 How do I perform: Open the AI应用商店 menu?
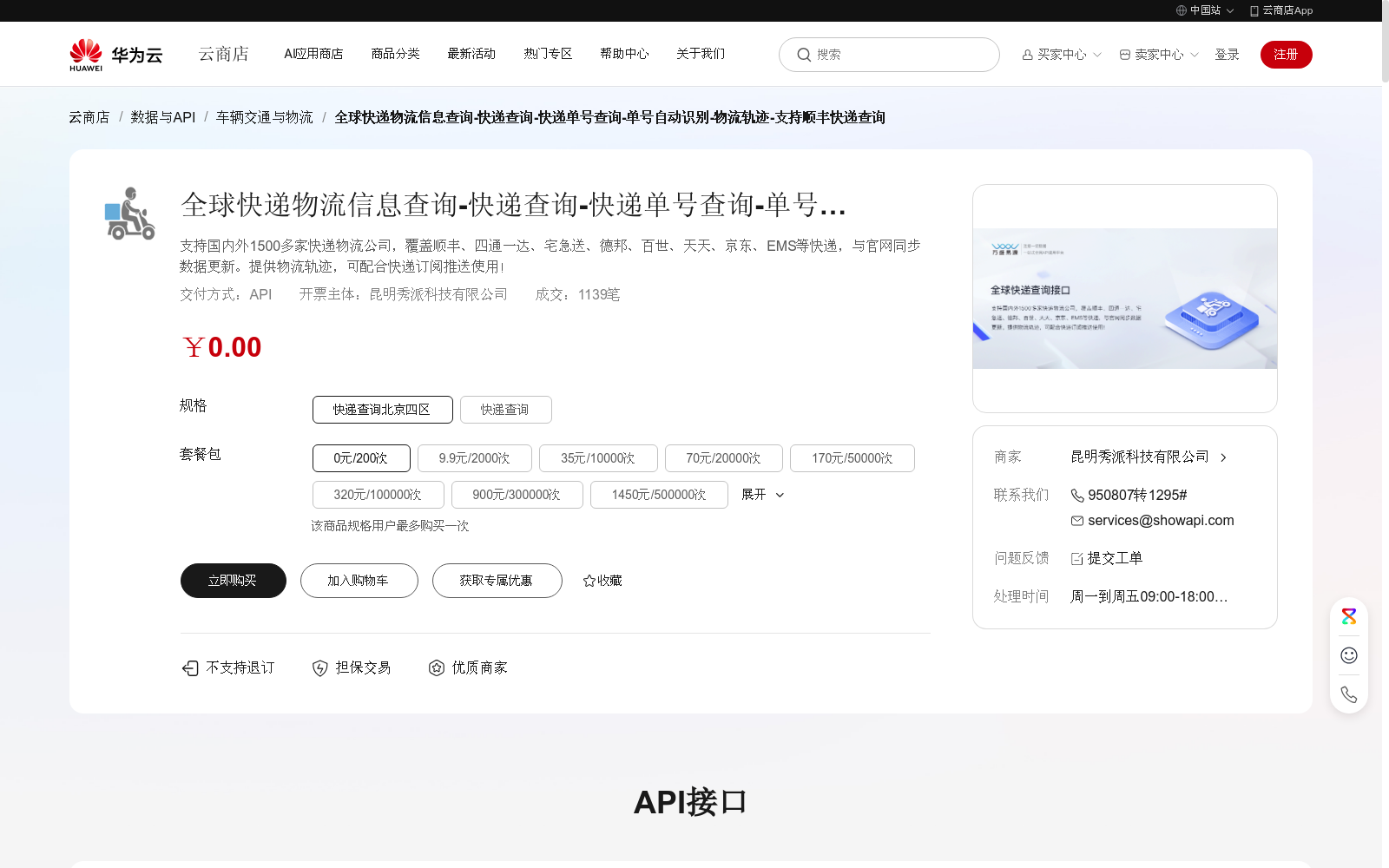pyautogui.click(x=313, y=54)
